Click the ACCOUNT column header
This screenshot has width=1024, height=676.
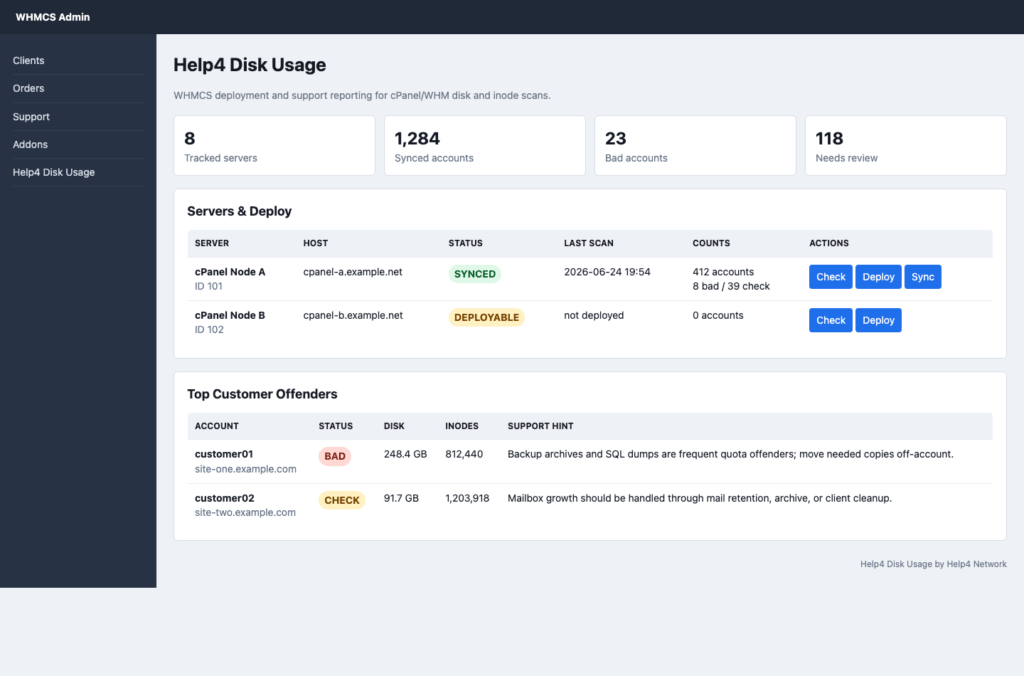pos(217,427)
